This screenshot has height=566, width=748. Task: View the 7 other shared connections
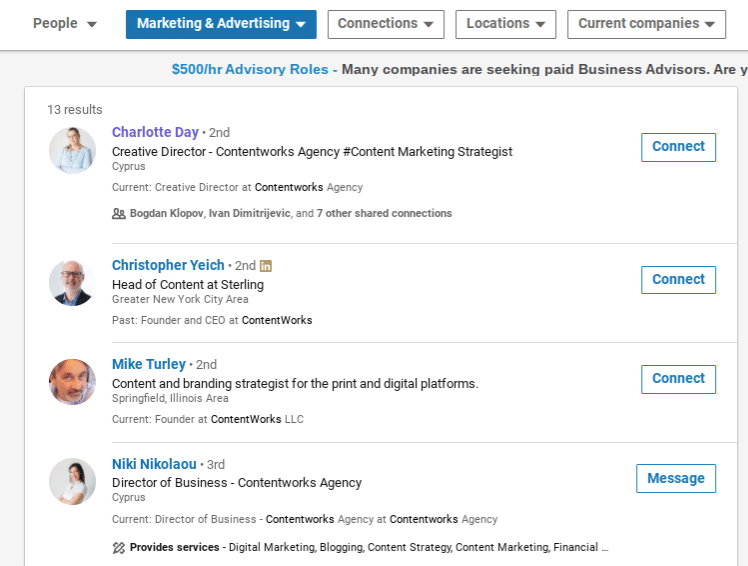pos(384,213)
